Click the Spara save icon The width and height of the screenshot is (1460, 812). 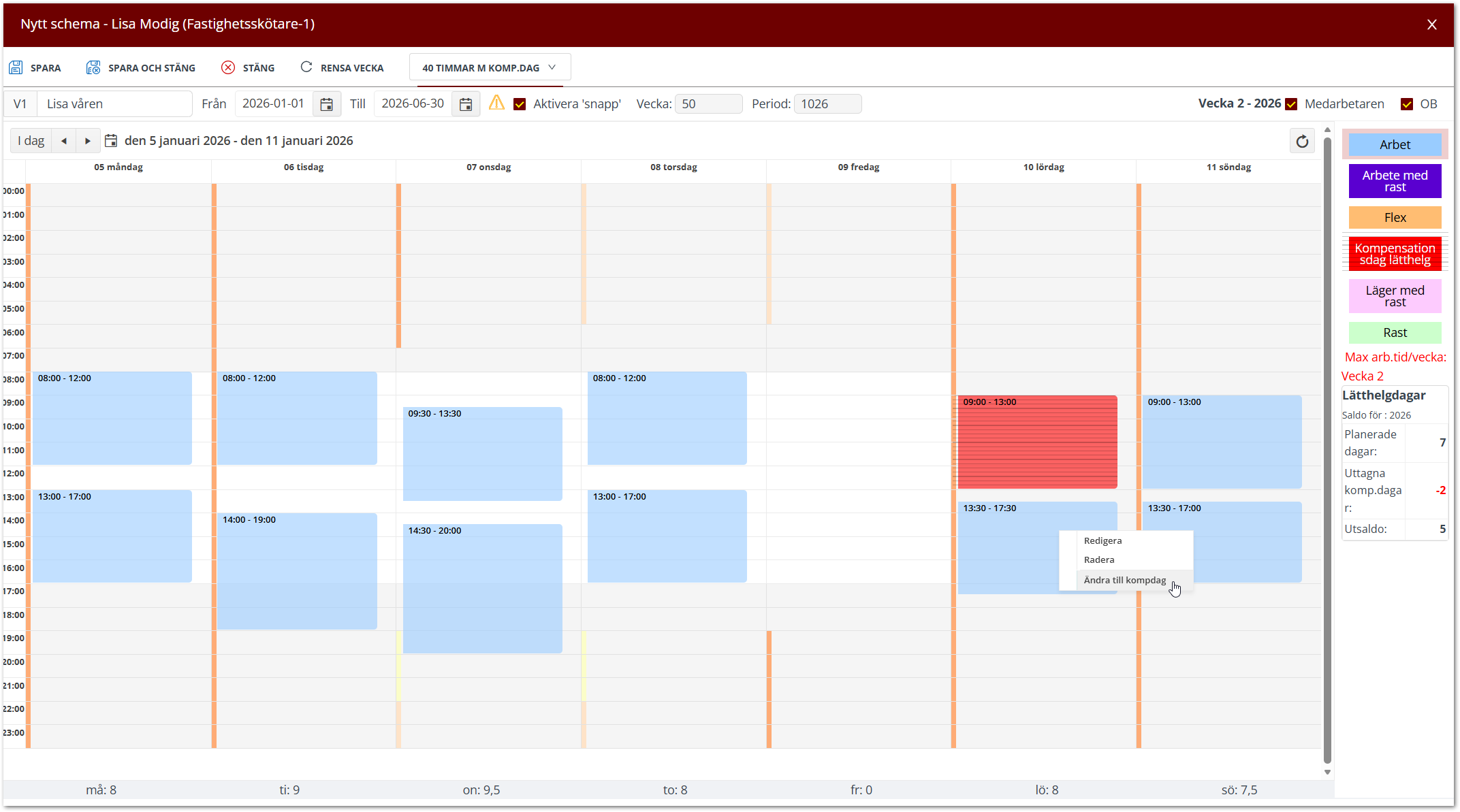pyautogui.click(x=16, y=67)
